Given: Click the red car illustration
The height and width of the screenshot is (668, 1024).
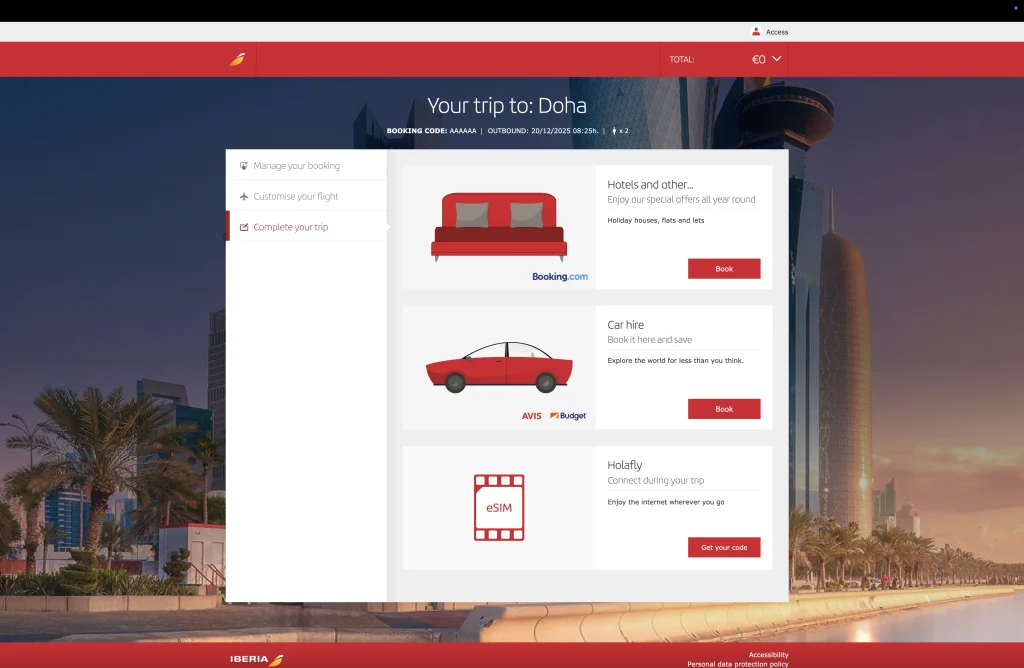Looking at the screenshot, I should click(499, 367).
